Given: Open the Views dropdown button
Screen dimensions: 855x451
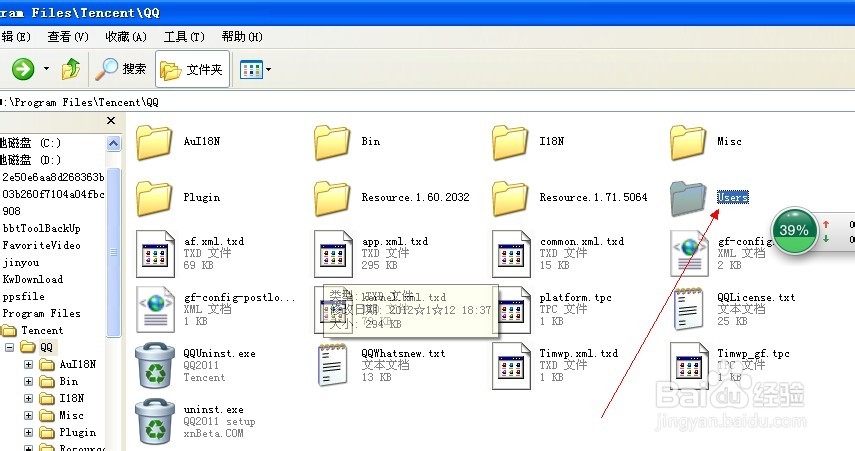Looking at the screenshot, I should tap(255, 69).
